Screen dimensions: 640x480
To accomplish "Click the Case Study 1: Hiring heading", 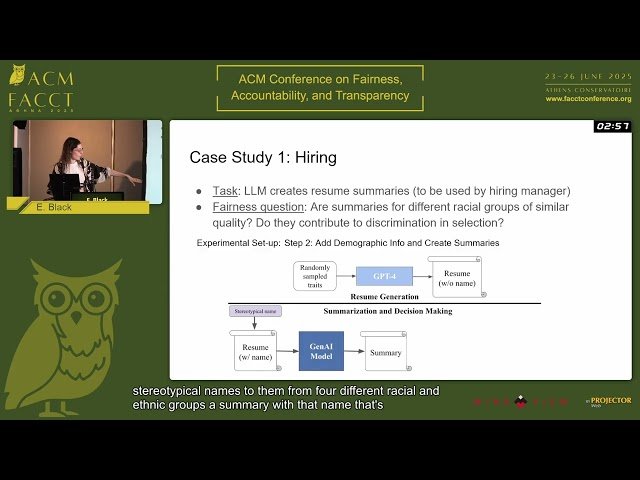I will (263, 157).
